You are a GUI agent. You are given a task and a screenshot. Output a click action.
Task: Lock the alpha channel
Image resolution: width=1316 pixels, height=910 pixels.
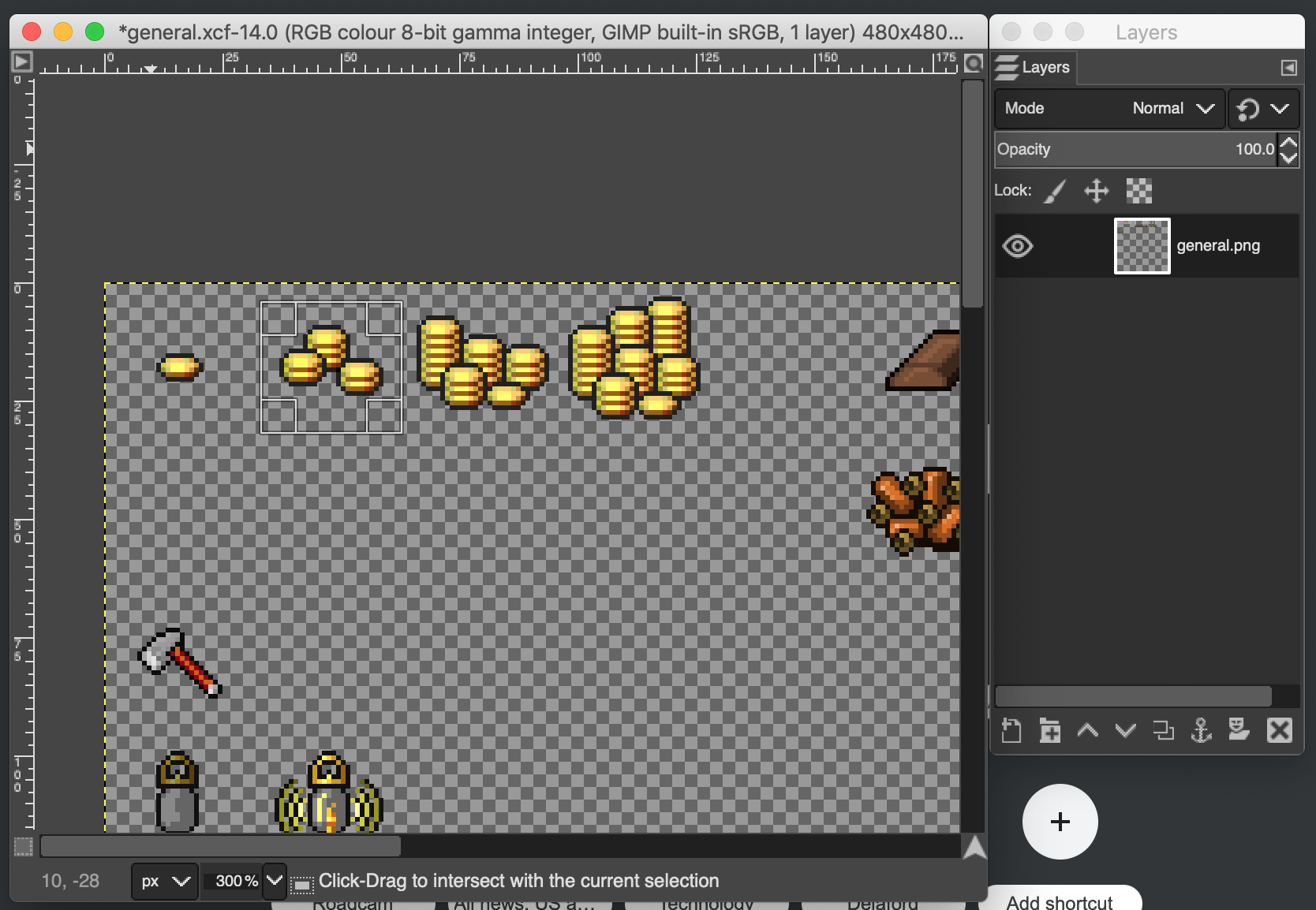click(1138, 191)
